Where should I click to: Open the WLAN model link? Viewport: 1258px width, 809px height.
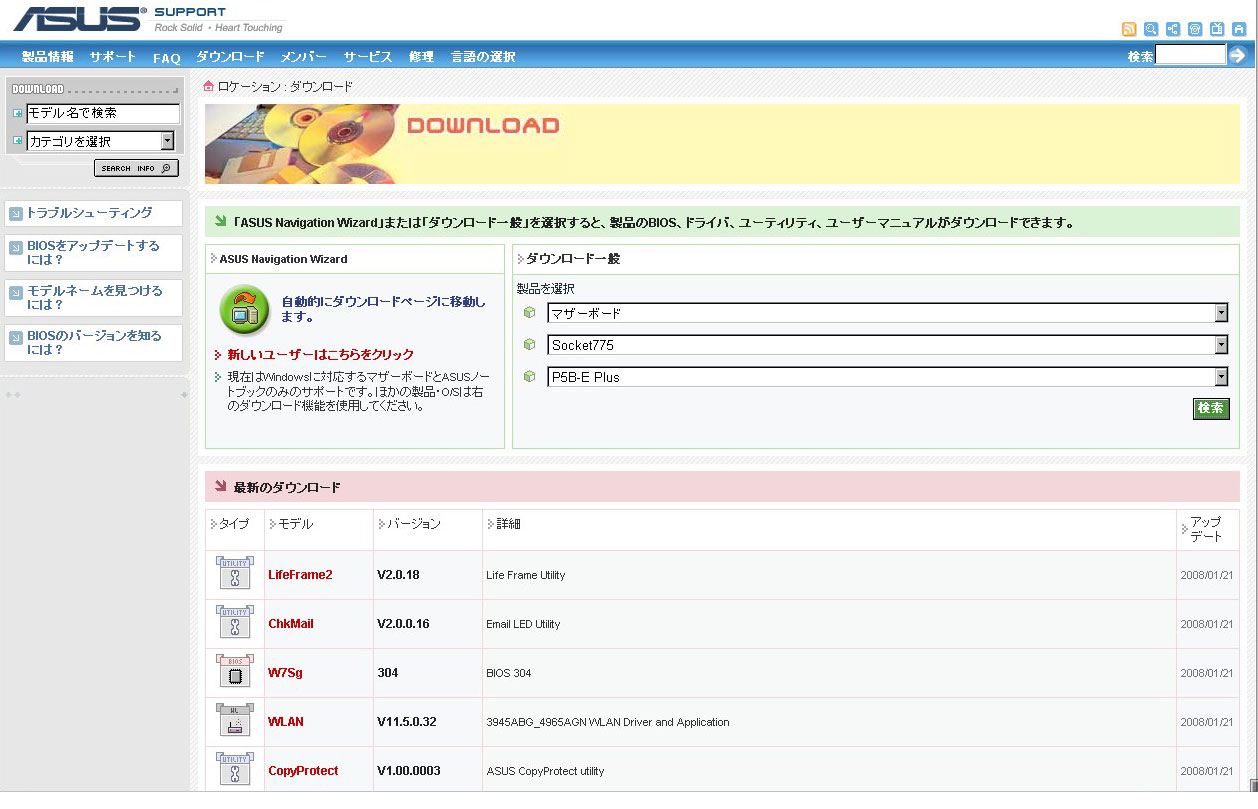[286, 722]
